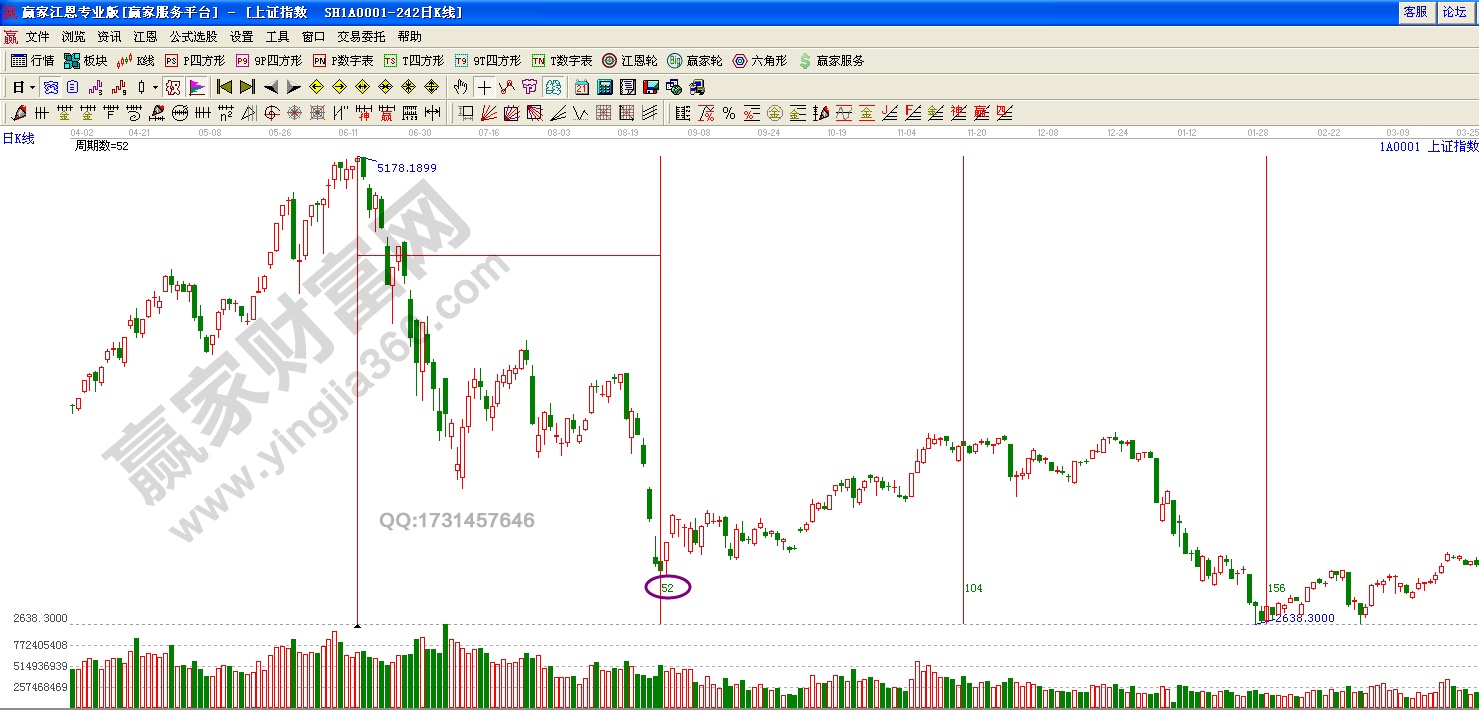Click yellow diamond left-arrow icon
Viewport: 1479px width, 713px height.
pyautogui.click(x=316, y=87)
